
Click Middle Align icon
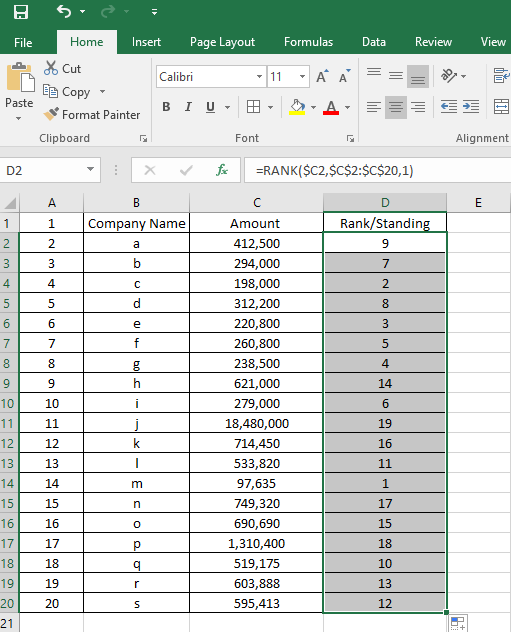pos(396,75)
